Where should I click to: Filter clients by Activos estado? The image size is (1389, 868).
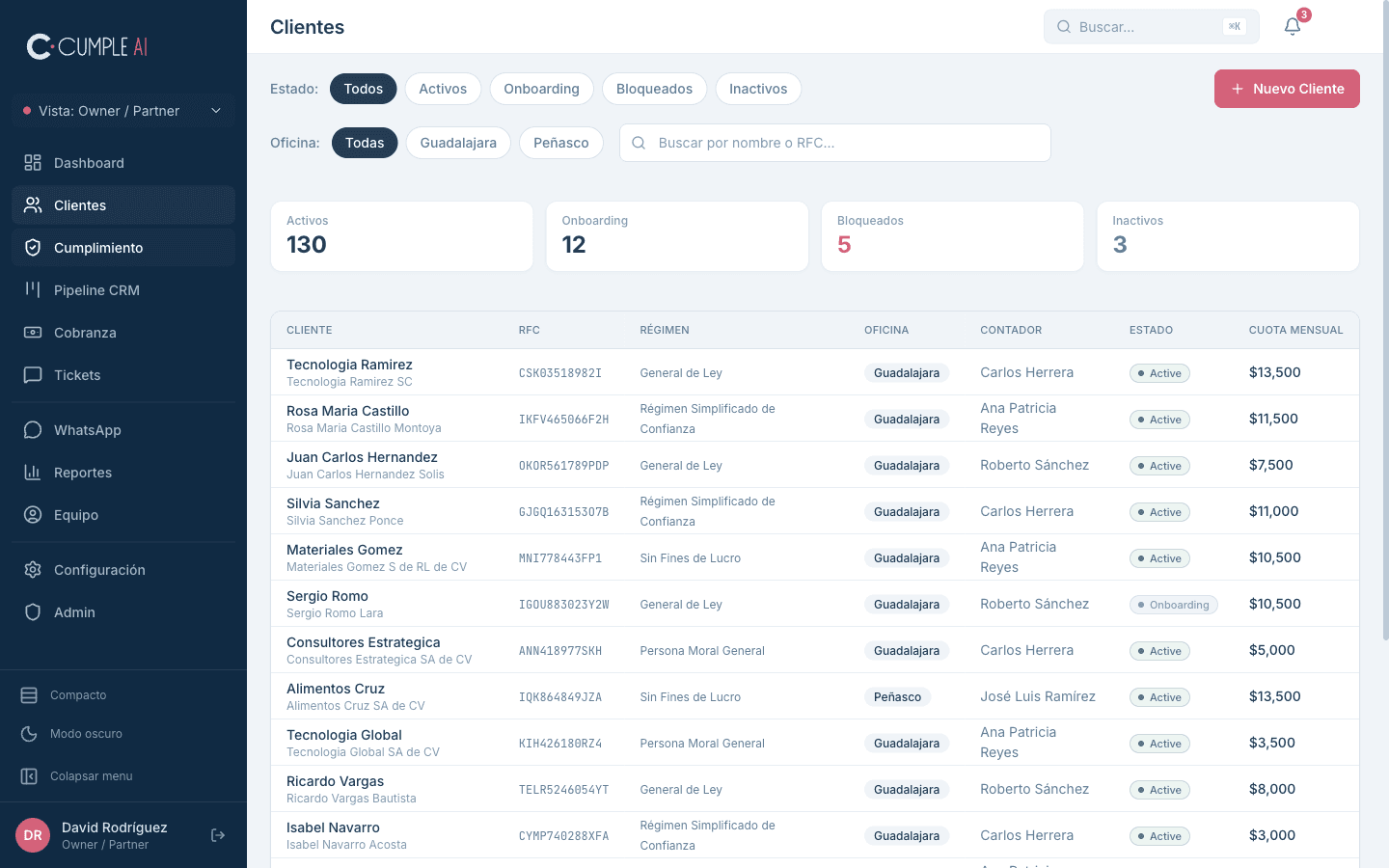click(443, 88)
